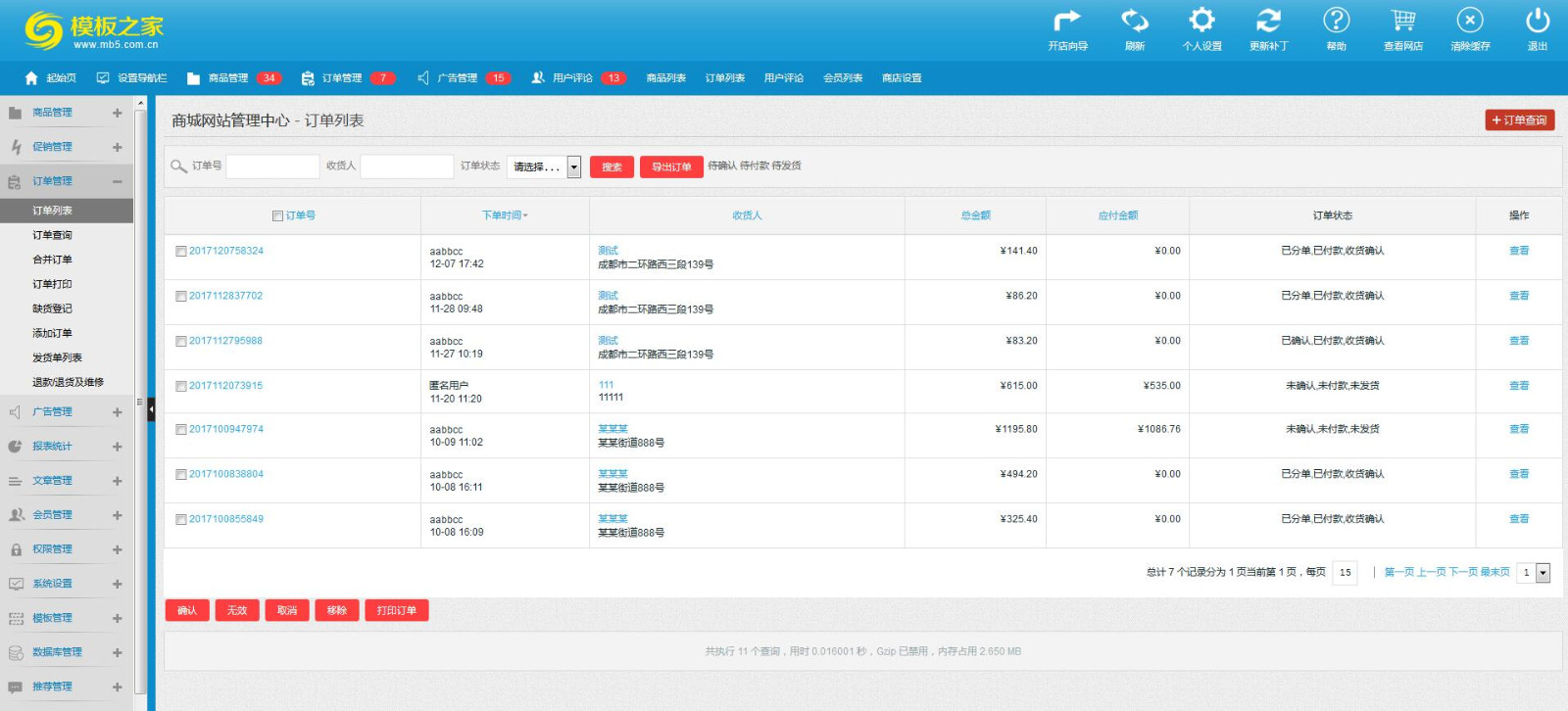Image resolution: width=1568 pixels, height=711 pixels.
Task: Click the 查看网店 shopping cart icon
Action: [1402, 21]
